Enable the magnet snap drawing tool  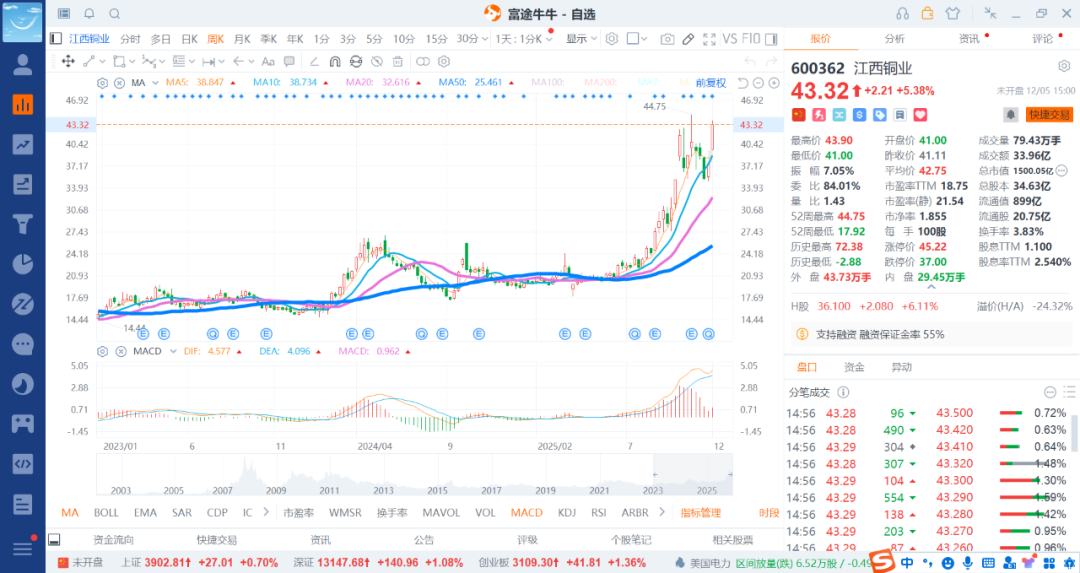[x=335, y=61]
